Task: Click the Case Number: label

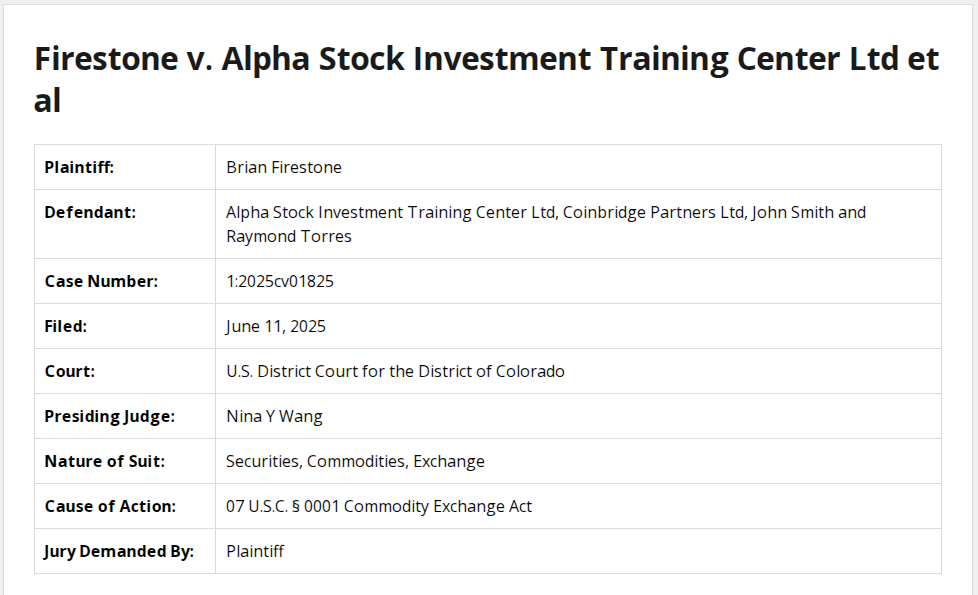Action: [101, 281]
